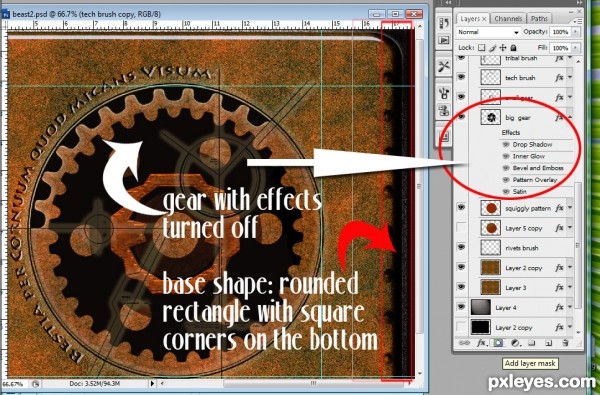Toggle the Drop Shadow effect visibility

coord(506,144)
